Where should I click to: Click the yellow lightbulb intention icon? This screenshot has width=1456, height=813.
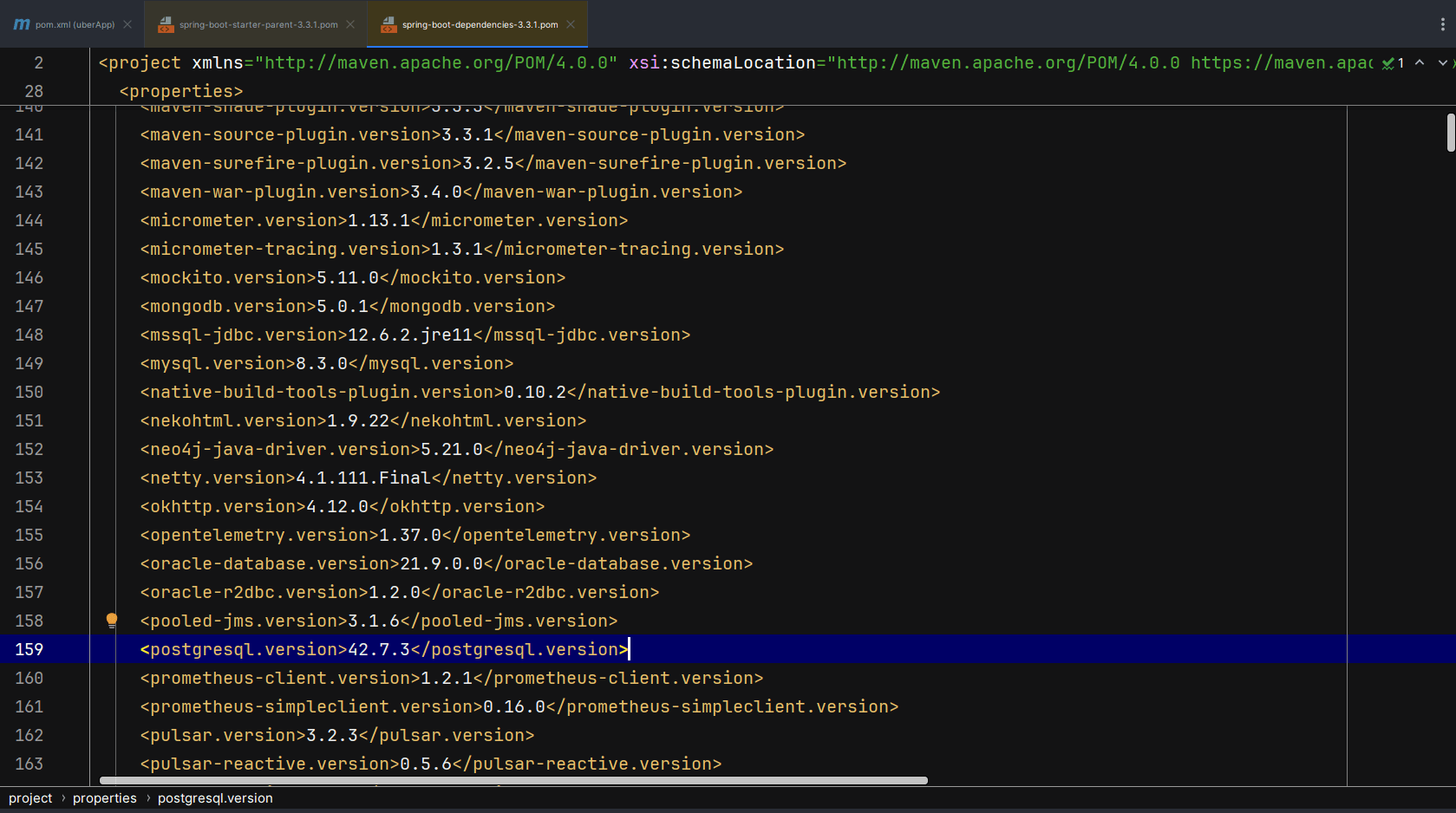tap(112, 620)
